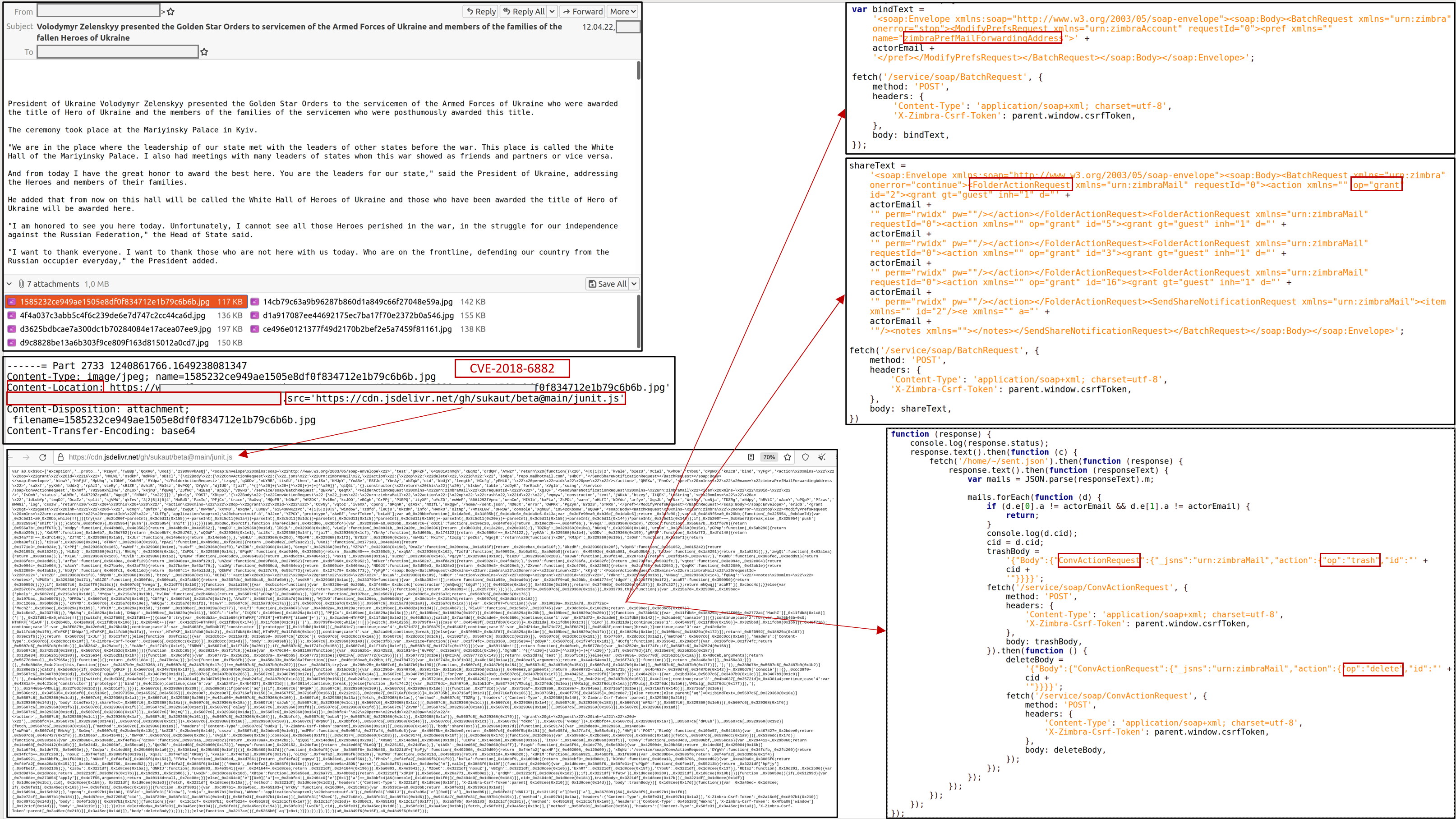The height and width of the screenshot is (819, 1456).
Task: Click the Reply button
Action: tap(480, 11)
